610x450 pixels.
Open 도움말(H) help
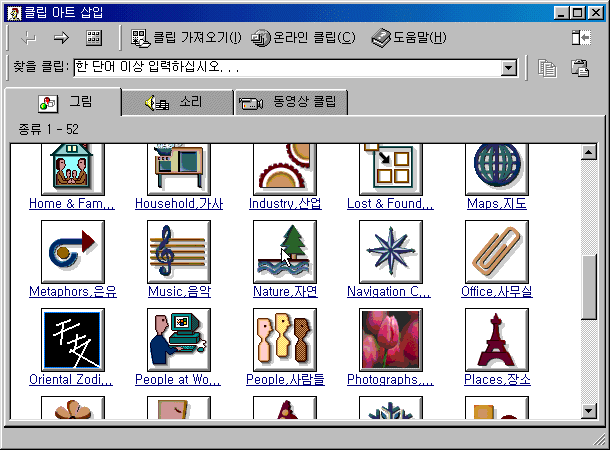409,38
